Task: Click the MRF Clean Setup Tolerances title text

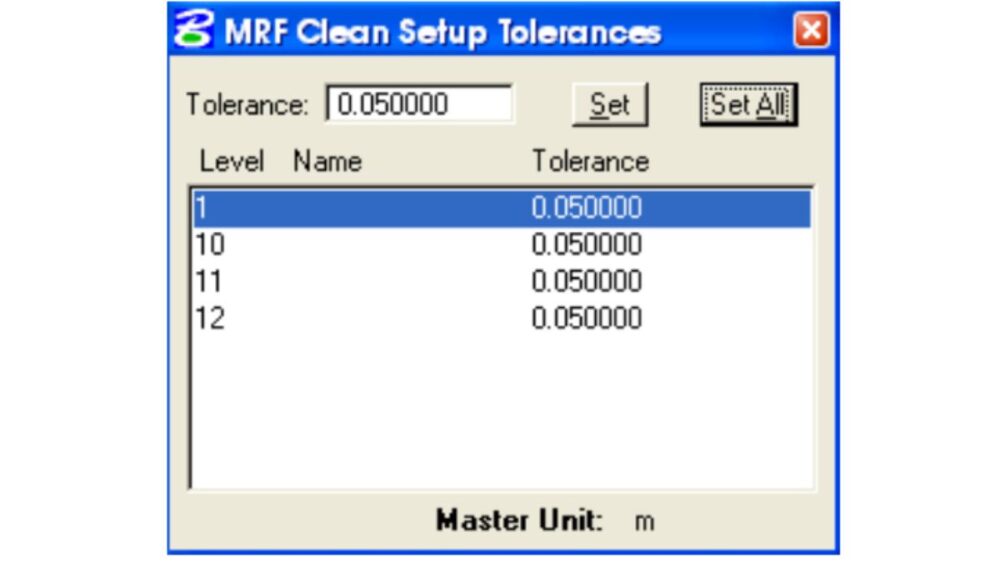Action: tap(442, 31)
